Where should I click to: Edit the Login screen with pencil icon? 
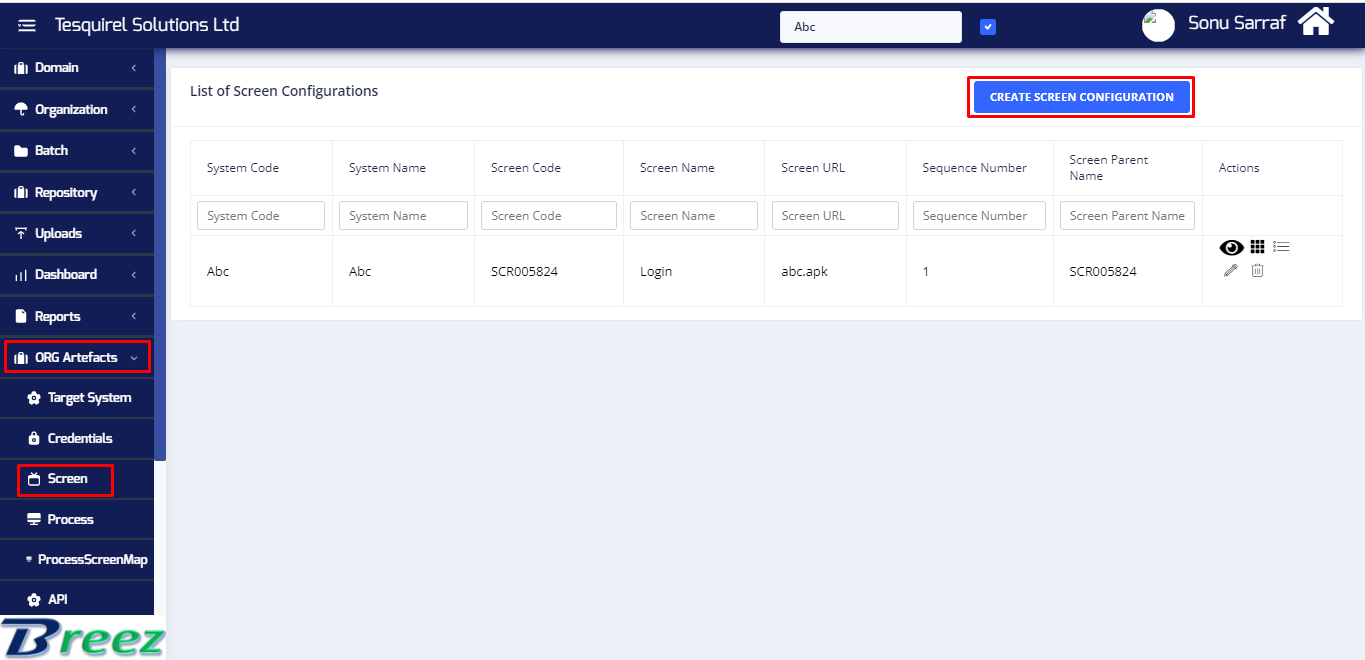pos(1231,270)
